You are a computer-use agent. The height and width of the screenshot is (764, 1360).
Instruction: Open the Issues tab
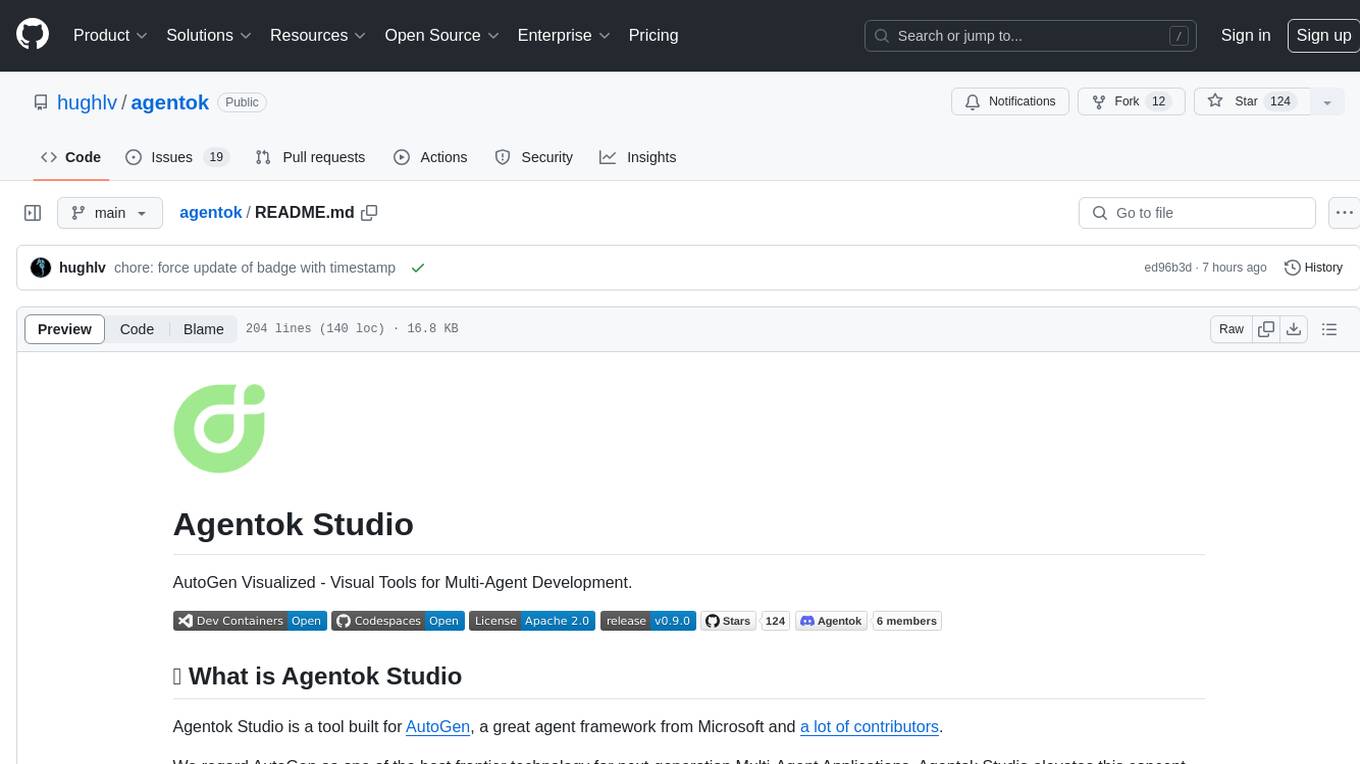(177, 157)
